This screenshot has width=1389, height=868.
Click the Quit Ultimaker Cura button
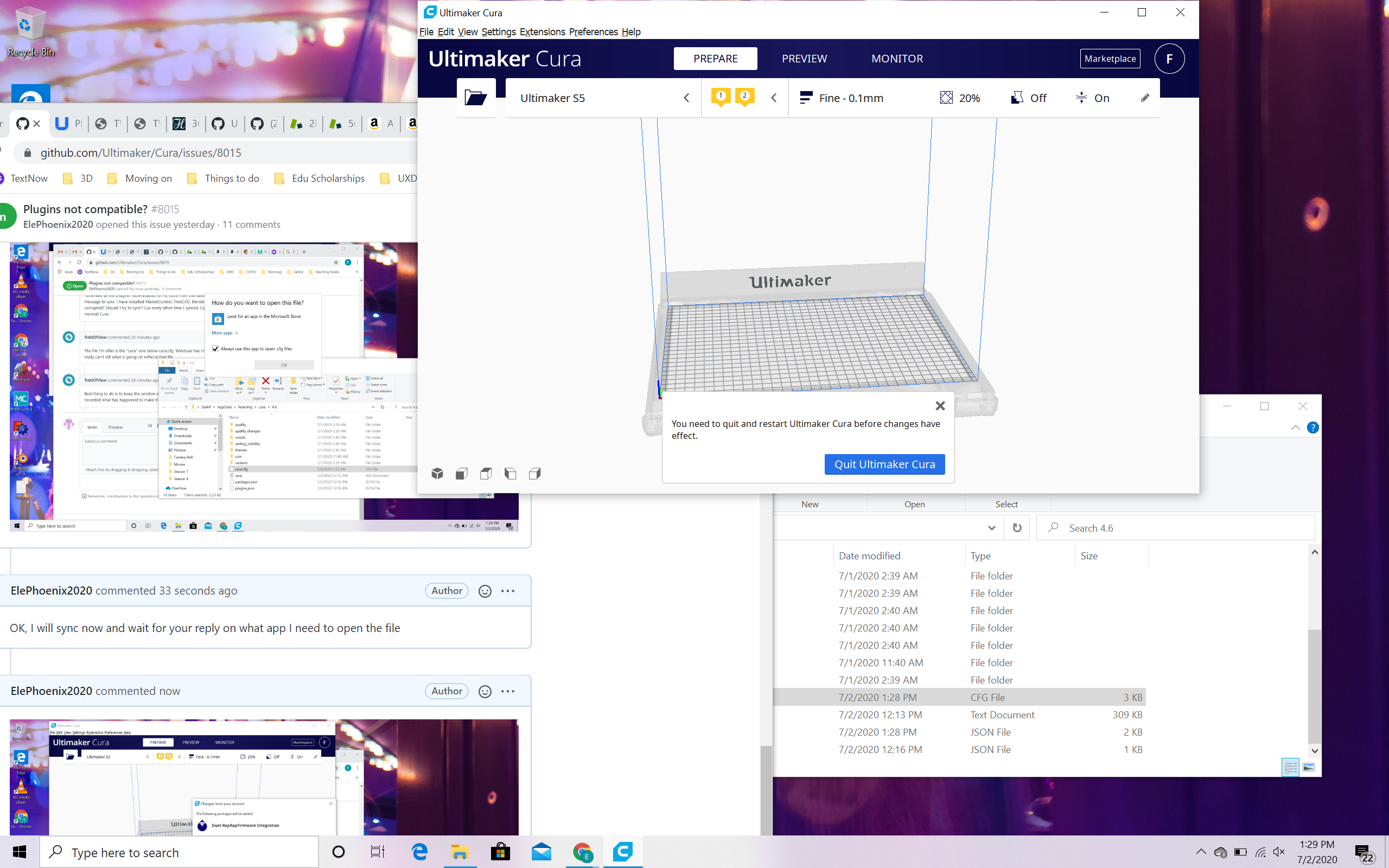(884, 464)
